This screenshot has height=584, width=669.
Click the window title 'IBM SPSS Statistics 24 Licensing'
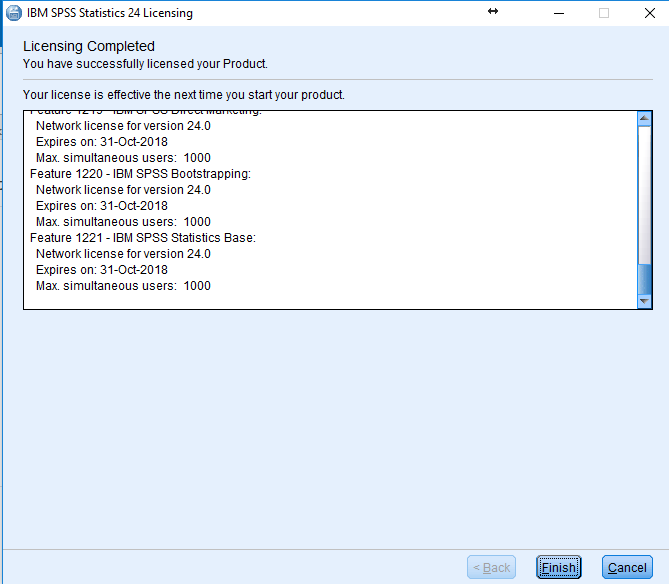110,13
